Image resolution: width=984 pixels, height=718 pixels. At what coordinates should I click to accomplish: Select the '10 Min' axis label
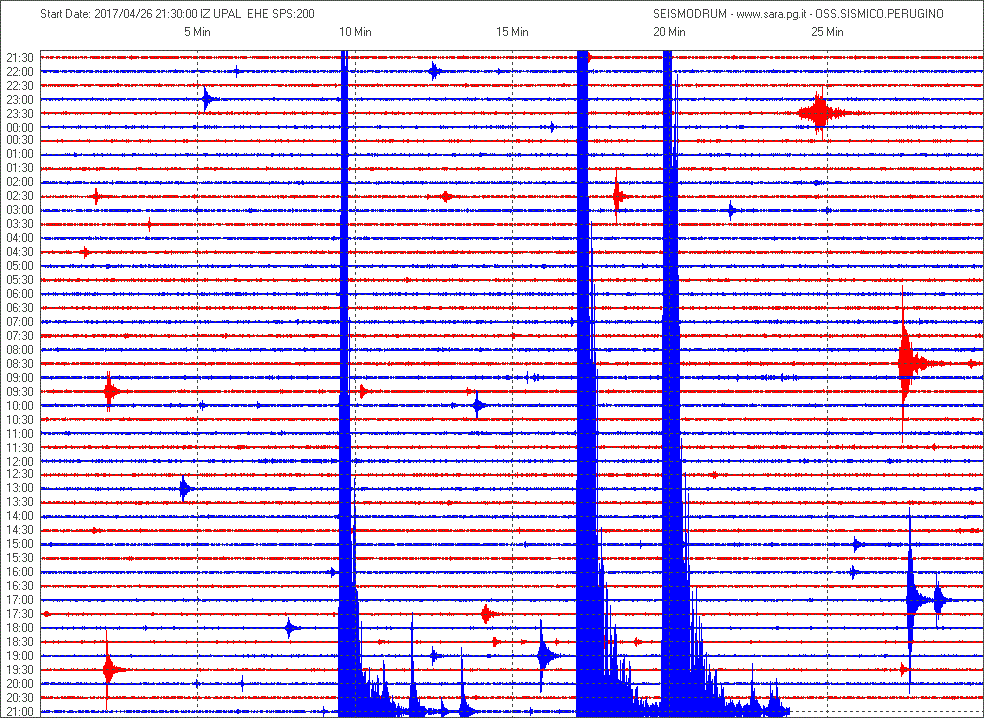[355, 32]
